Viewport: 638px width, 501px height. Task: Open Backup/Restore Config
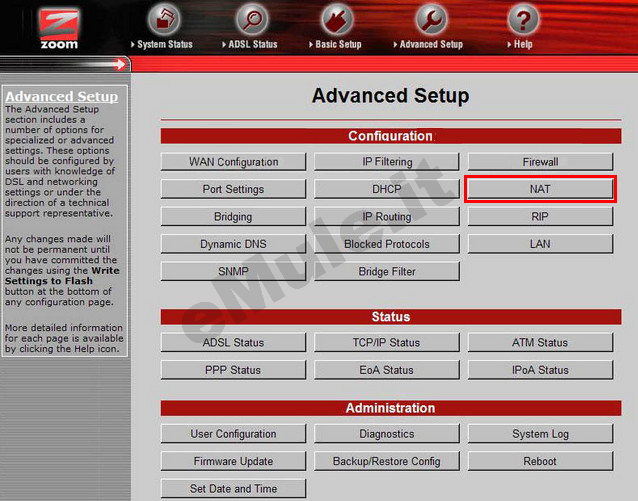(x=387, y=462)
